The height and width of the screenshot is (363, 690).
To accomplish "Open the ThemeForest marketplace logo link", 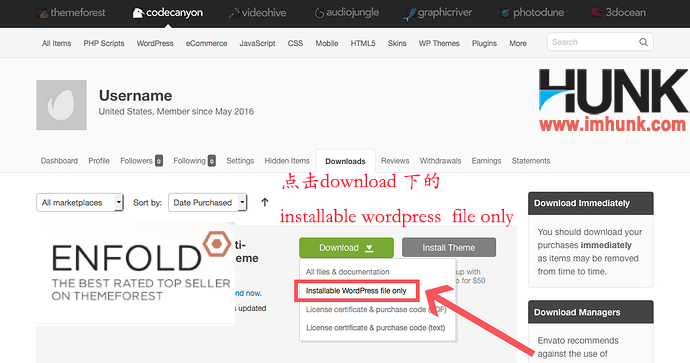I will (x=72, y=13).
